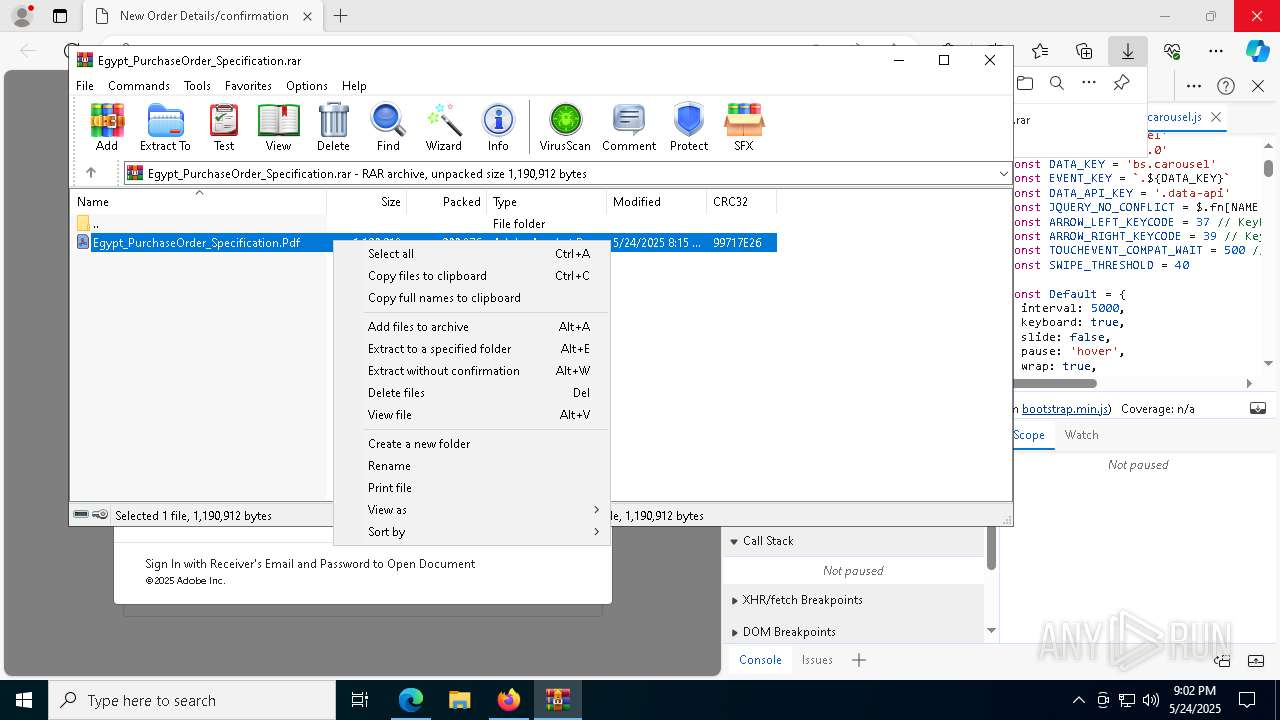Open the Options menu
The height and width of the screenshot is (720, 1280).
pyautogui.click(x=307, y=86)
